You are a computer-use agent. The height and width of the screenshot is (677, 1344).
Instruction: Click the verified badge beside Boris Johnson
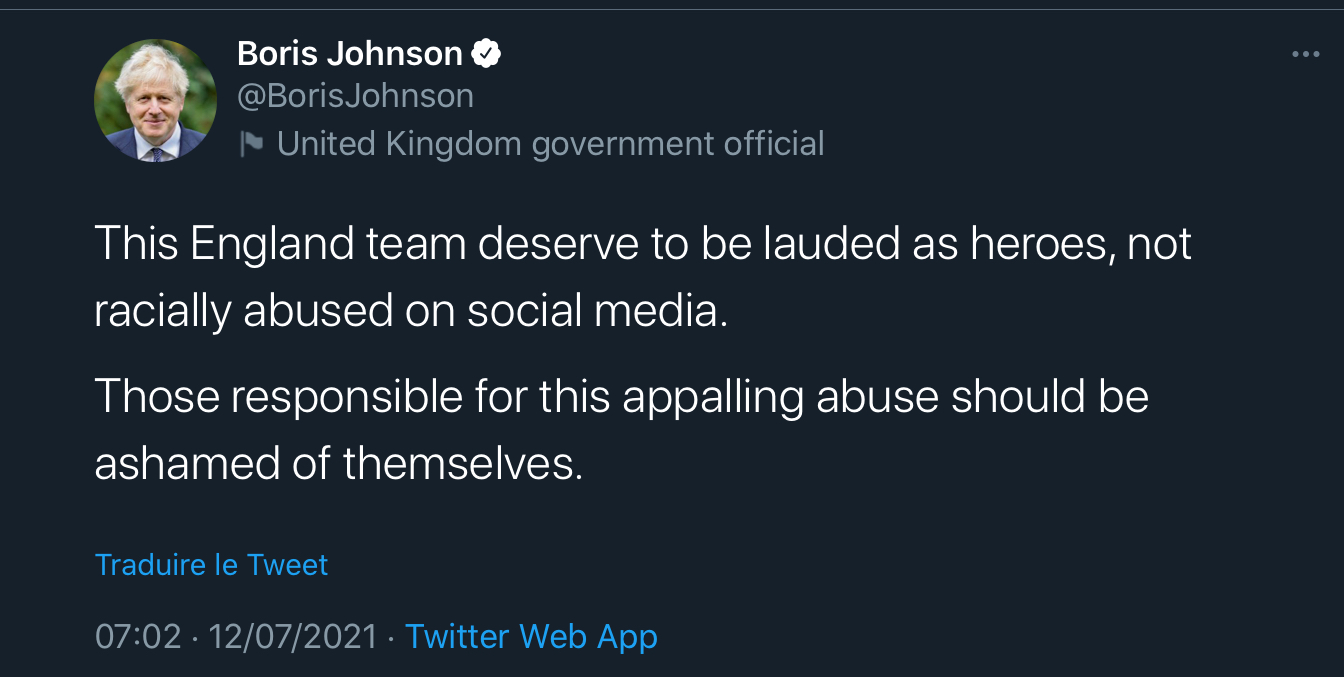(x=486, y=54)
